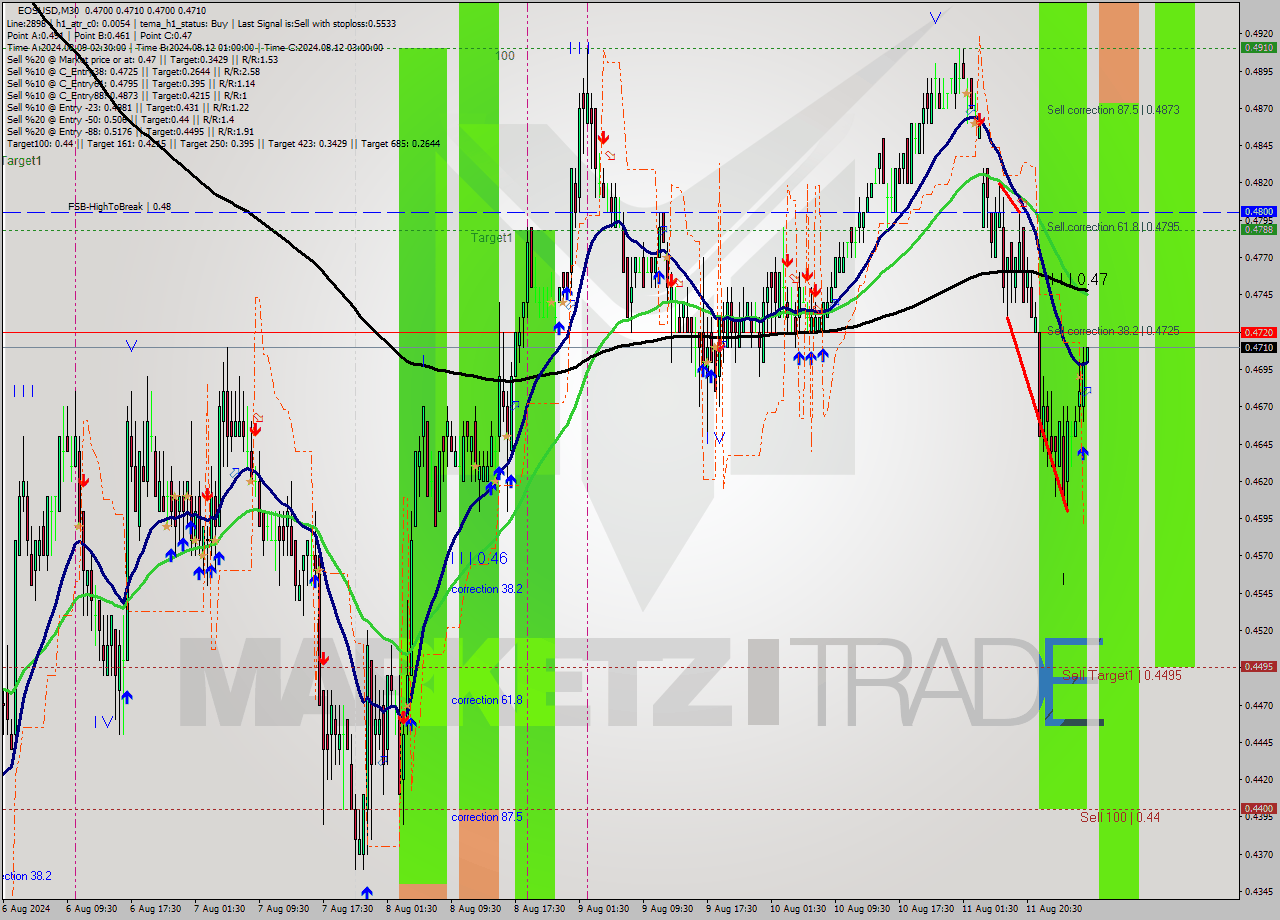This screenshot has height=920, width=1280.
Task: Click the '11 Aug 20:30' time axis label
Action: tap(1053, 909)
